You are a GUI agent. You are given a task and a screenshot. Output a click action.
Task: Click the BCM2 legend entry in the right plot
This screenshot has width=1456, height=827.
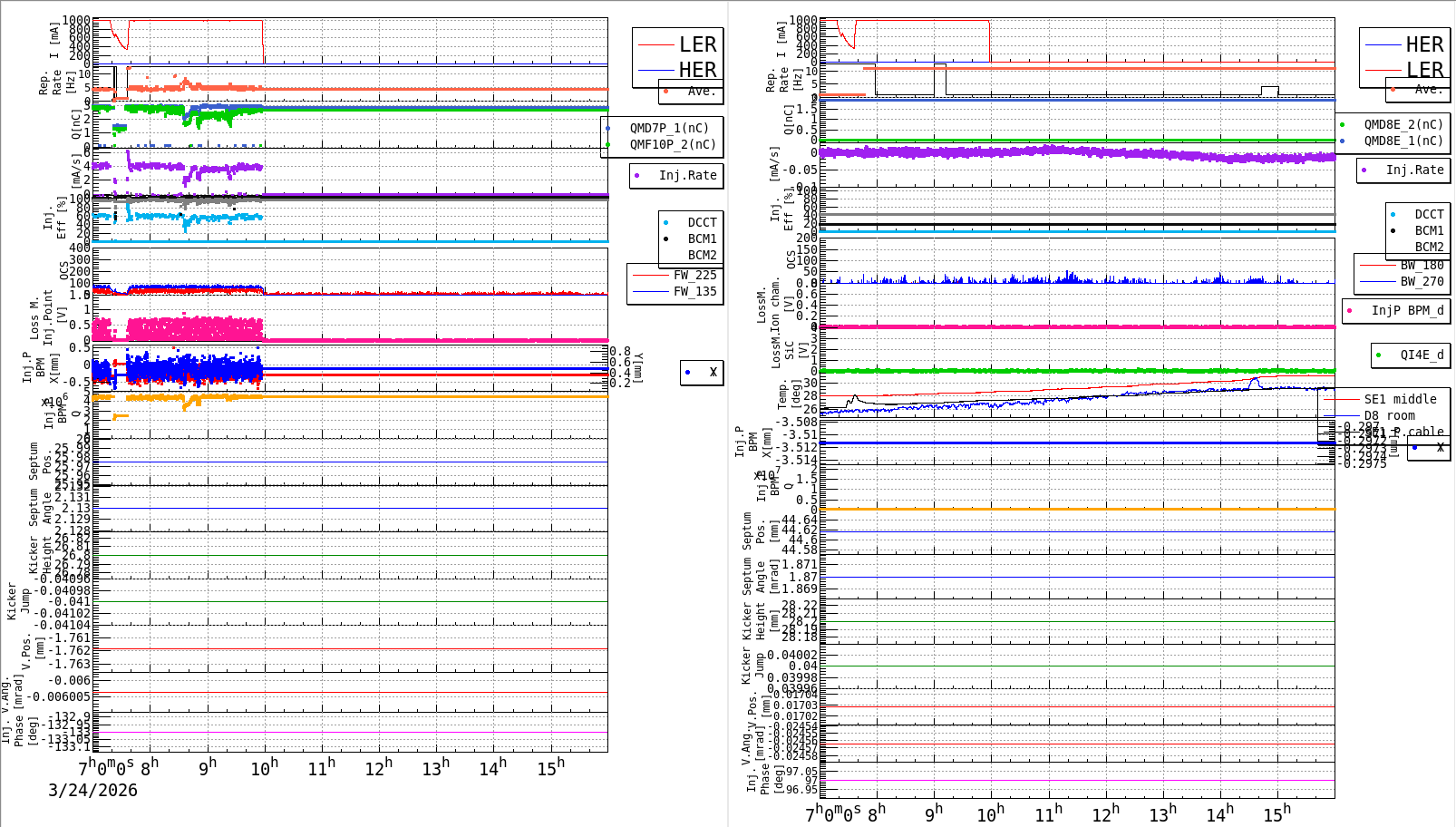point(1430,247)
